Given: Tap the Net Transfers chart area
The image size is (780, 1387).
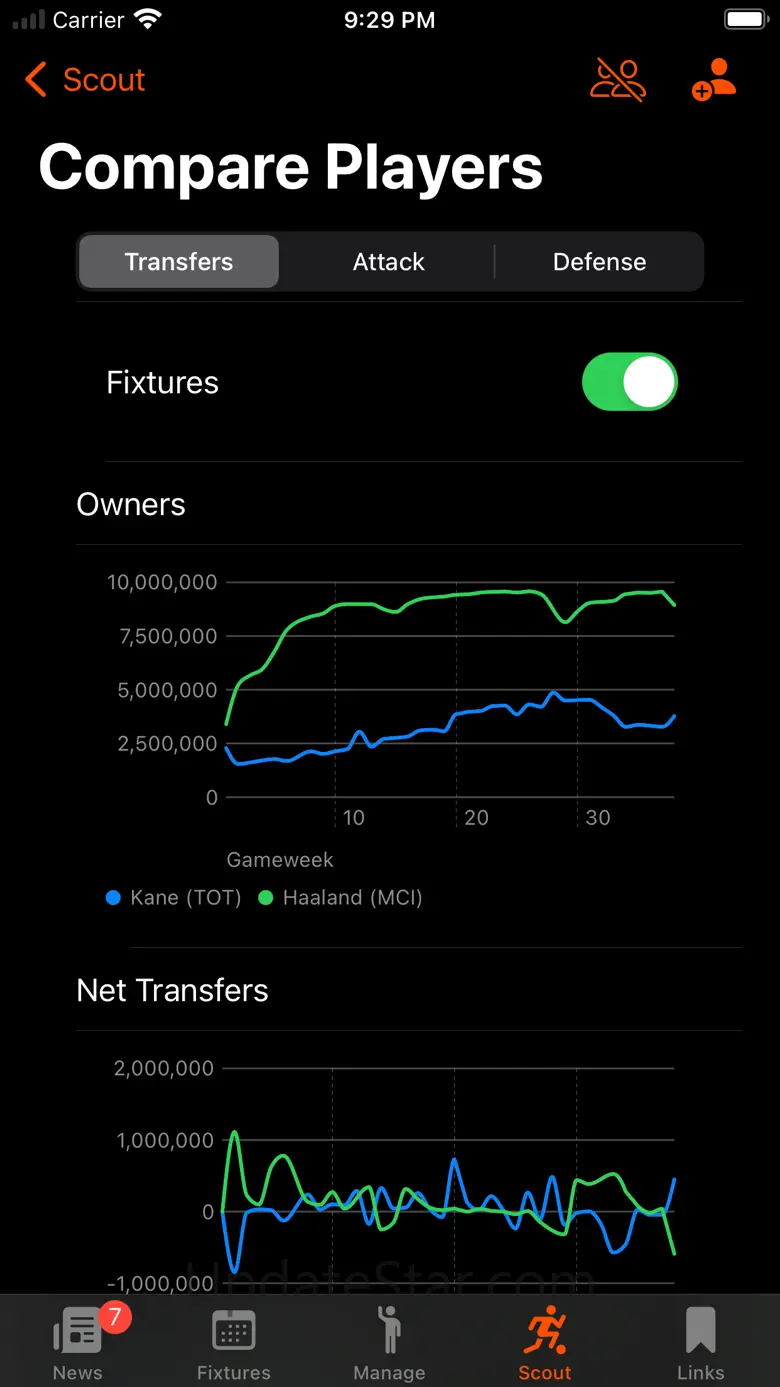Looking at the screenshot, I should (448, 1176).
